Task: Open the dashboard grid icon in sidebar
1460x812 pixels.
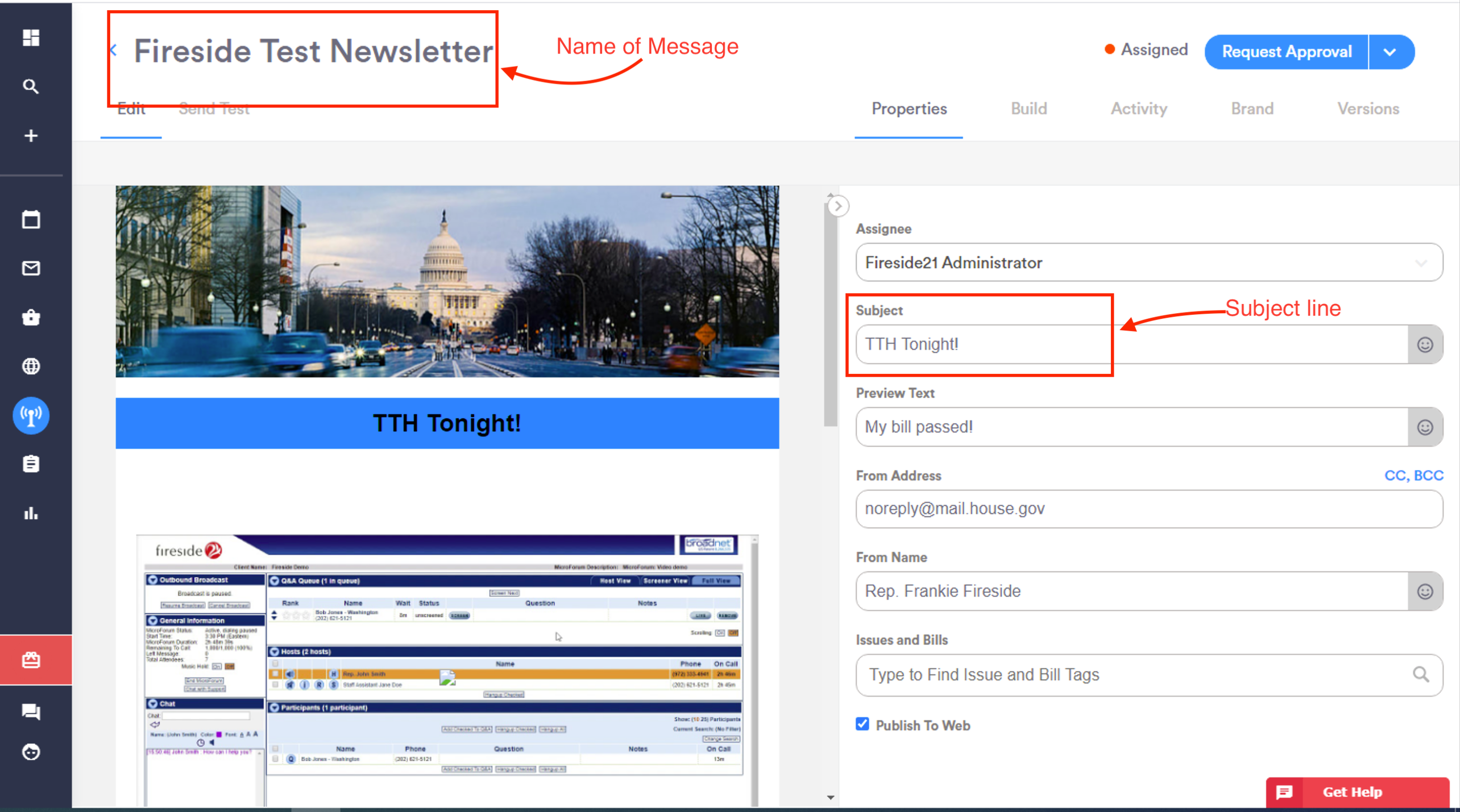Action: click(31, 38)
